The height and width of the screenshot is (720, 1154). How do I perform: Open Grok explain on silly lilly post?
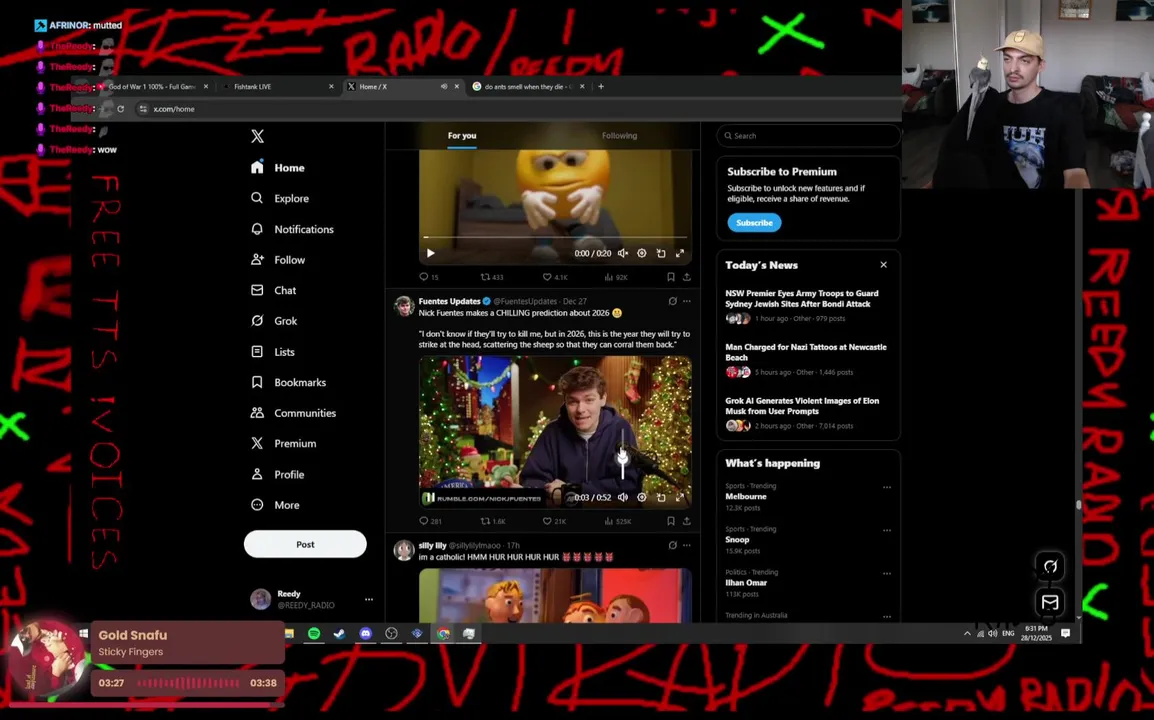coord(673,546)
